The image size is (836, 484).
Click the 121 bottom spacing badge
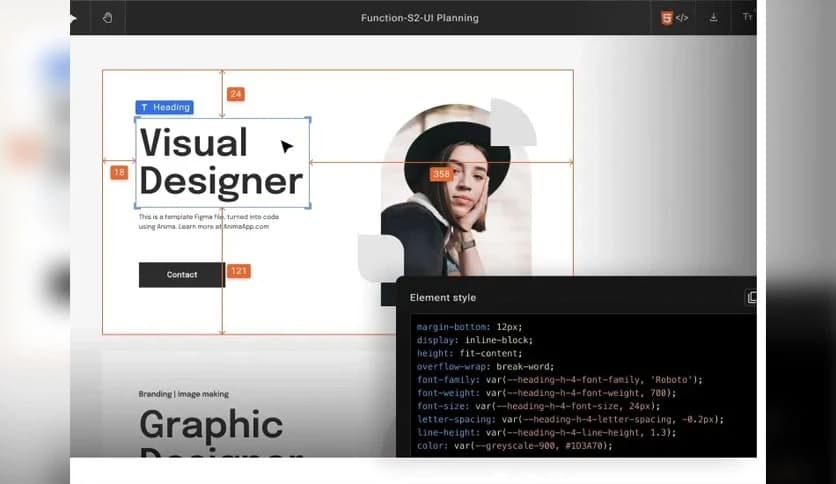point(239,271)
